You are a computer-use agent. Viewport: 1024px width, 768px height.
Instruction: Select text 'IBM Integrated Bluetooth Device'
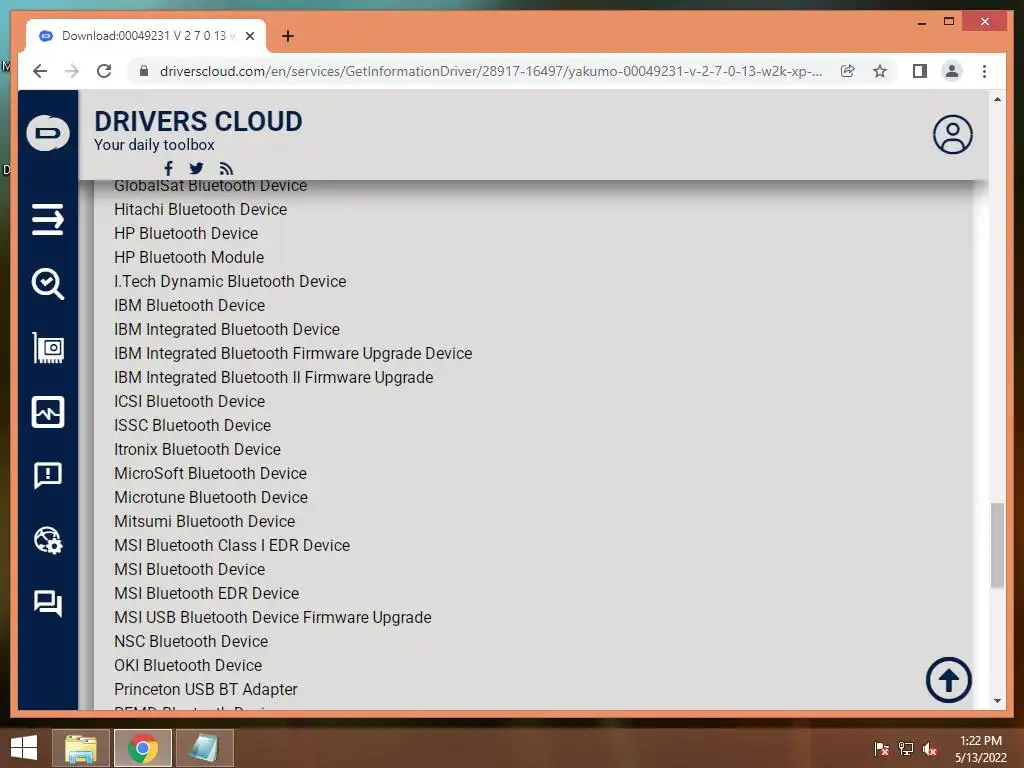pyautogui.click(x=227, y=329)
